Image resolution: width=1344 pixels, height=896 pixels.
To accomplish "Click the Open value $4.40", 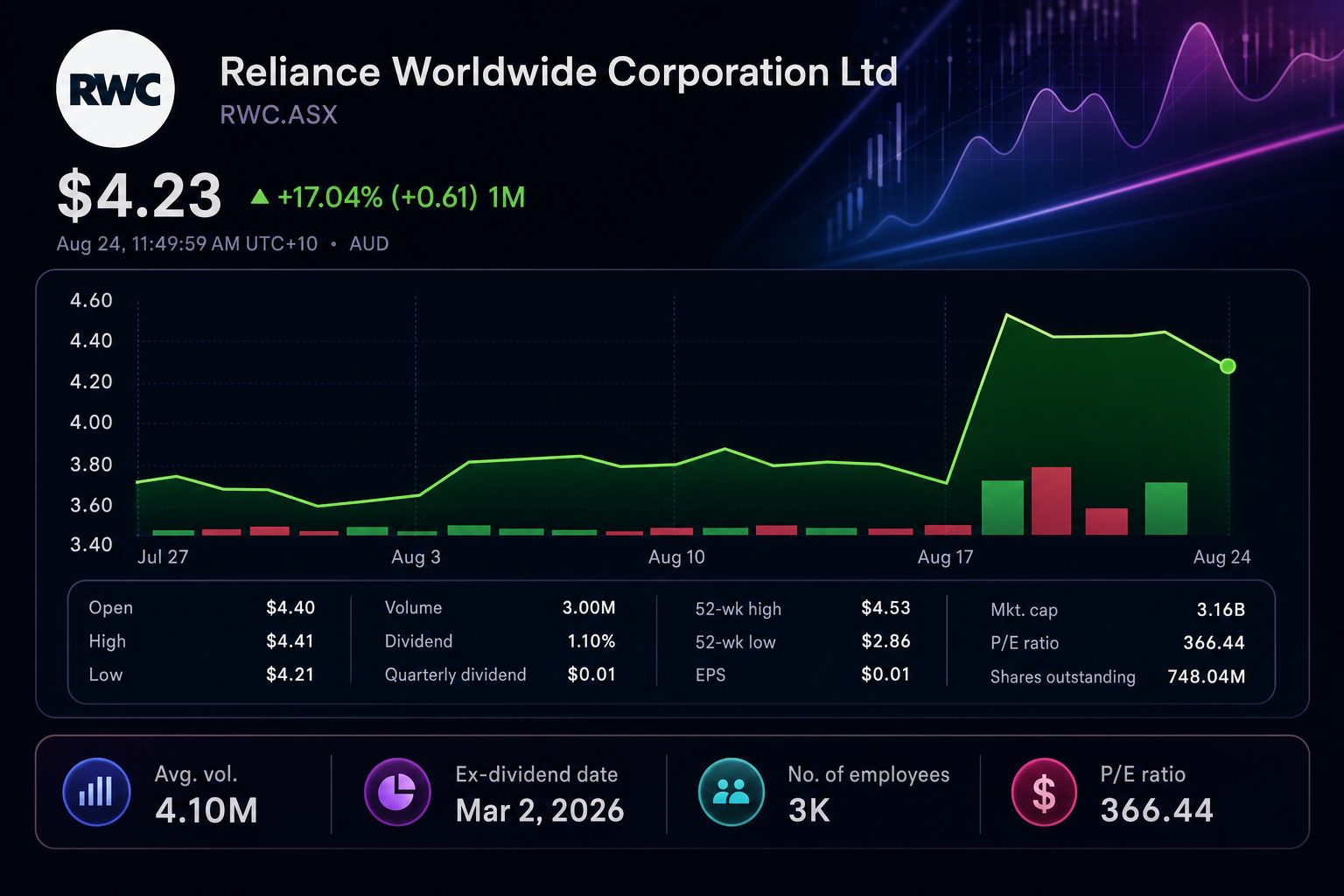I will pos(290,608).
